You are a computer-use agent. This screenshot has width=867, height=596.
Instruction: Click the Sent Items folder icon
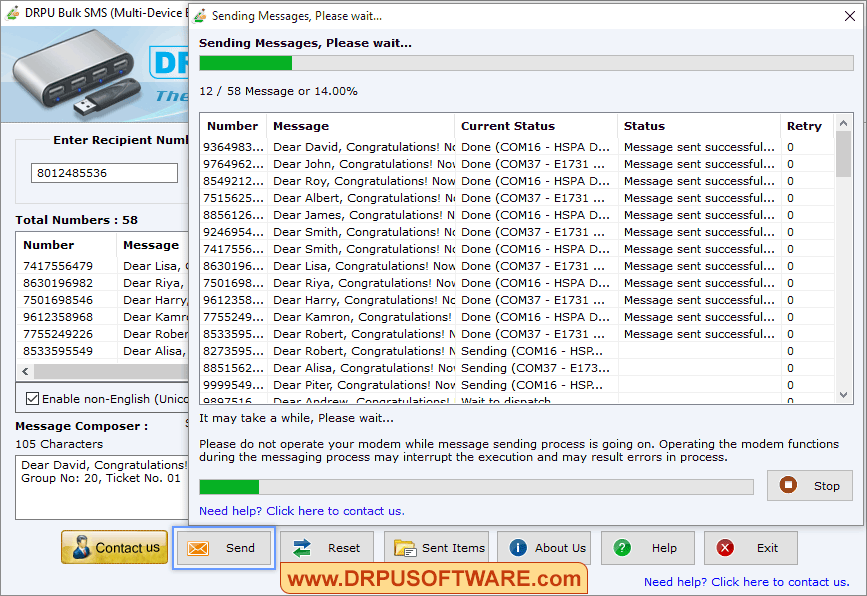(405, 548)
